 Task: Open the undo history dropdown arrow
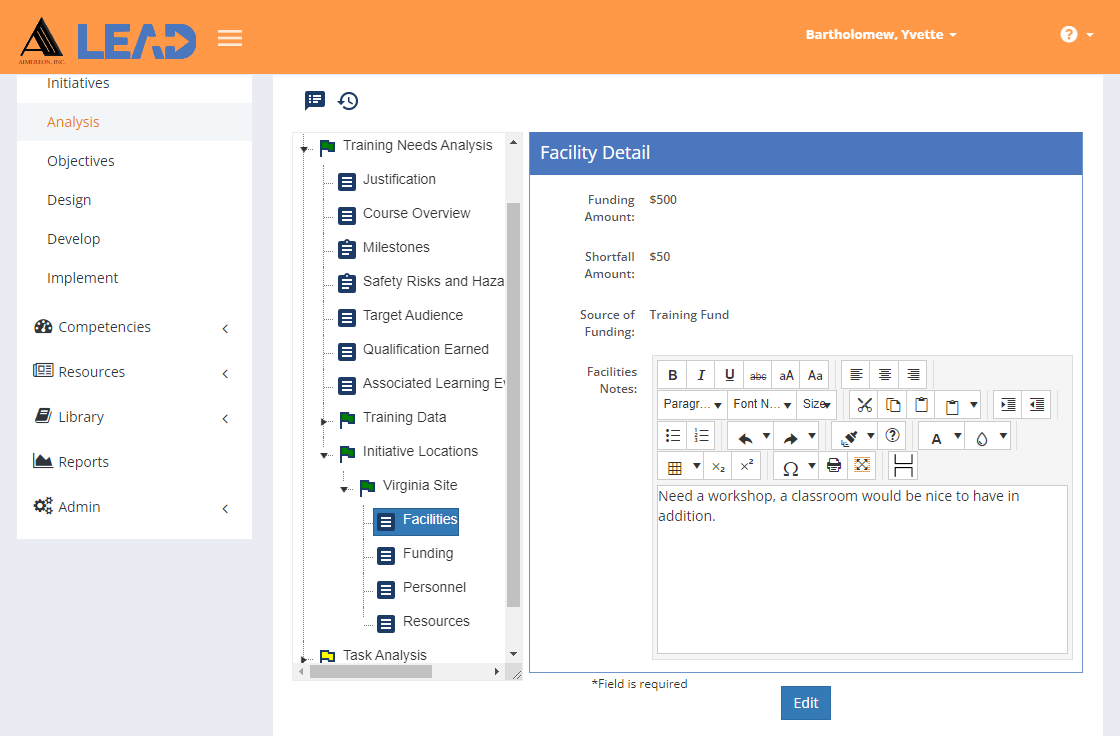click(x=766, y=436)
